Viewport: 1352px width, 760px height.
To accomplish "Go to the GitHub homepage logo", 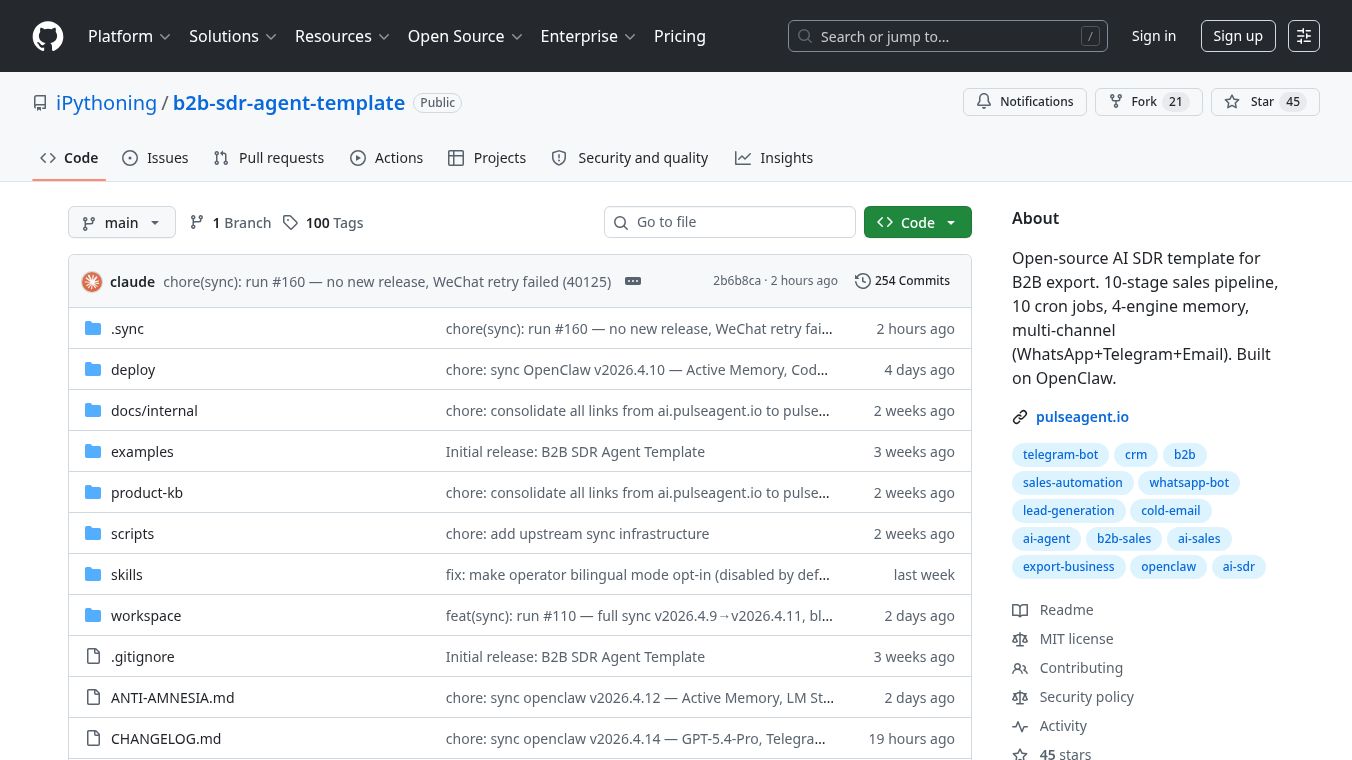I will click(x=48, y=36).
